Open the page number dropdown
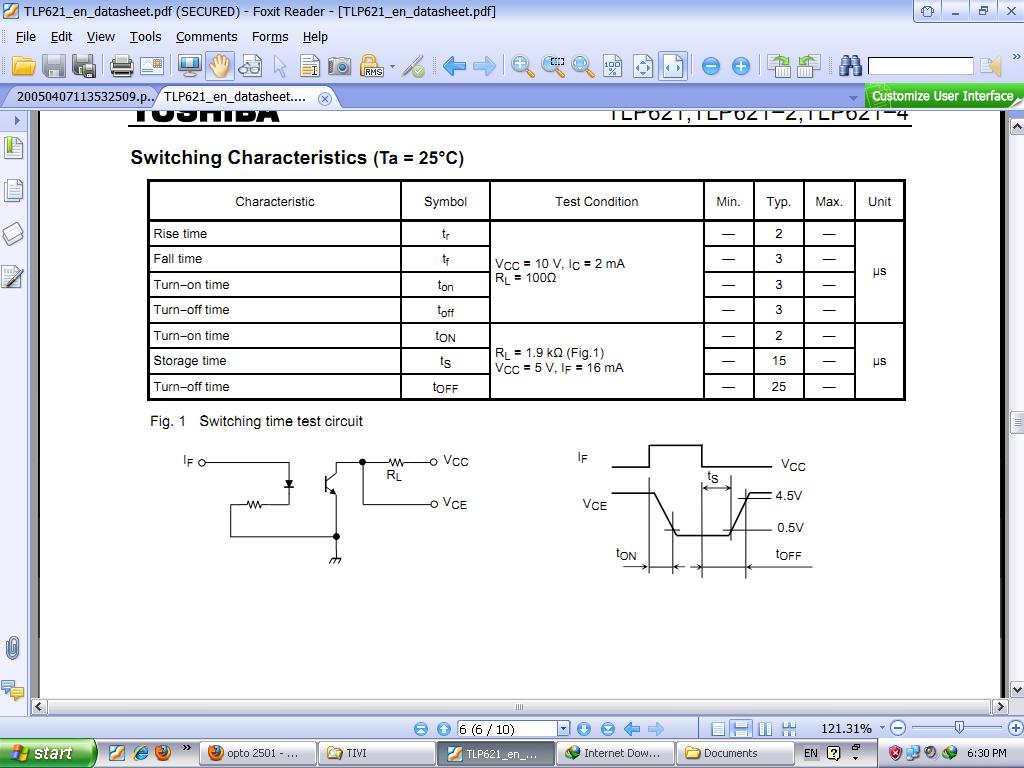The height and width of the screenshot is (768, 1024). (563, 729)
